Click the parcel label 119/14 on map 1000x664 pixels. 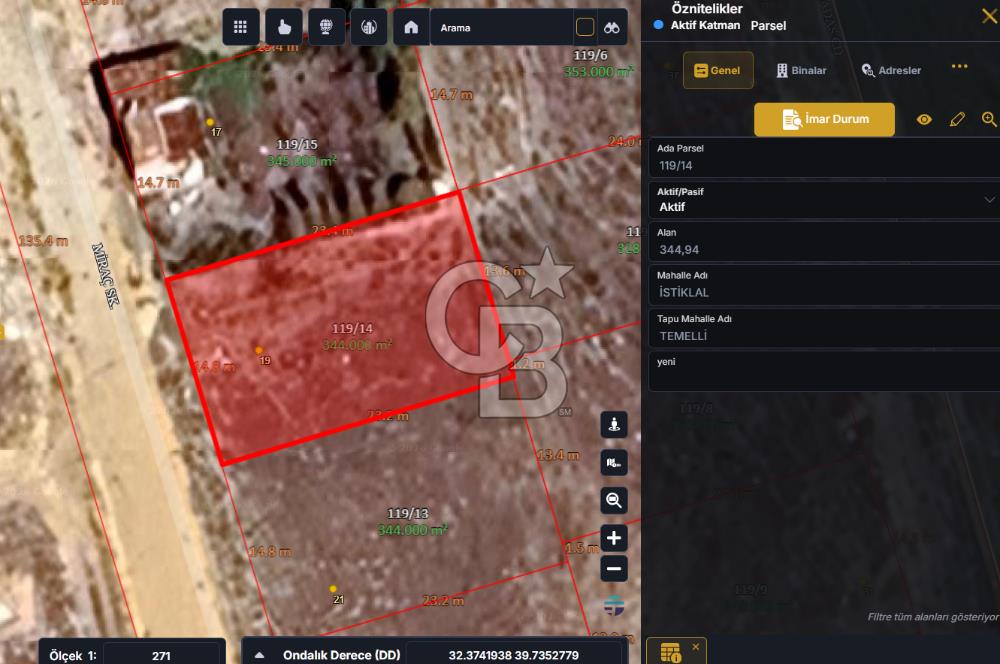(x=352, y=328)
